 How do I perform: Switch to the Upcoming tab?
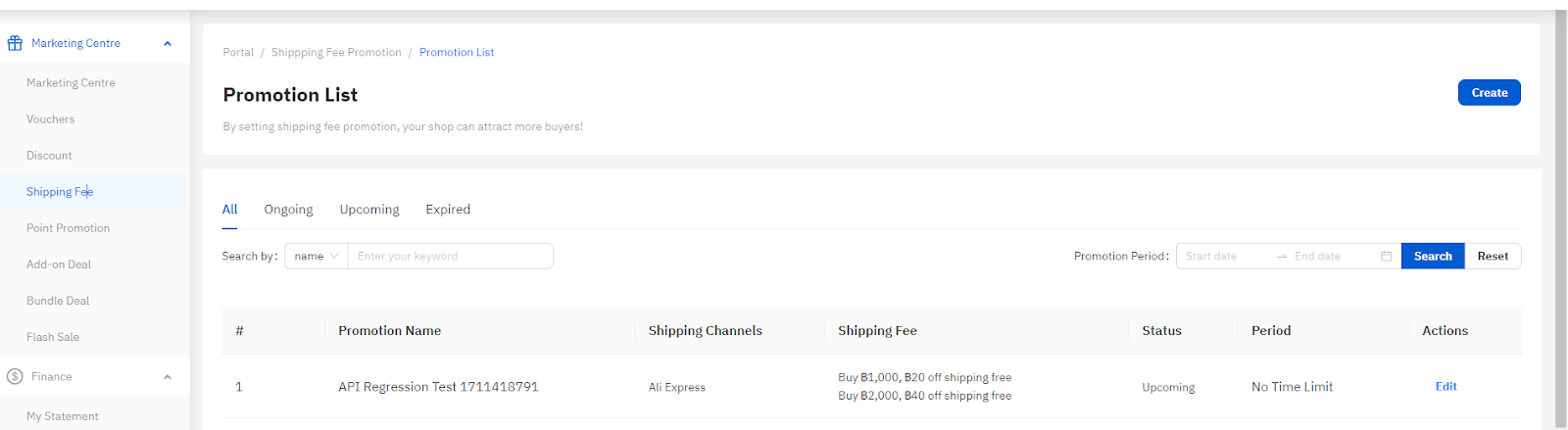pyautogui.click(x=369, y=209)
